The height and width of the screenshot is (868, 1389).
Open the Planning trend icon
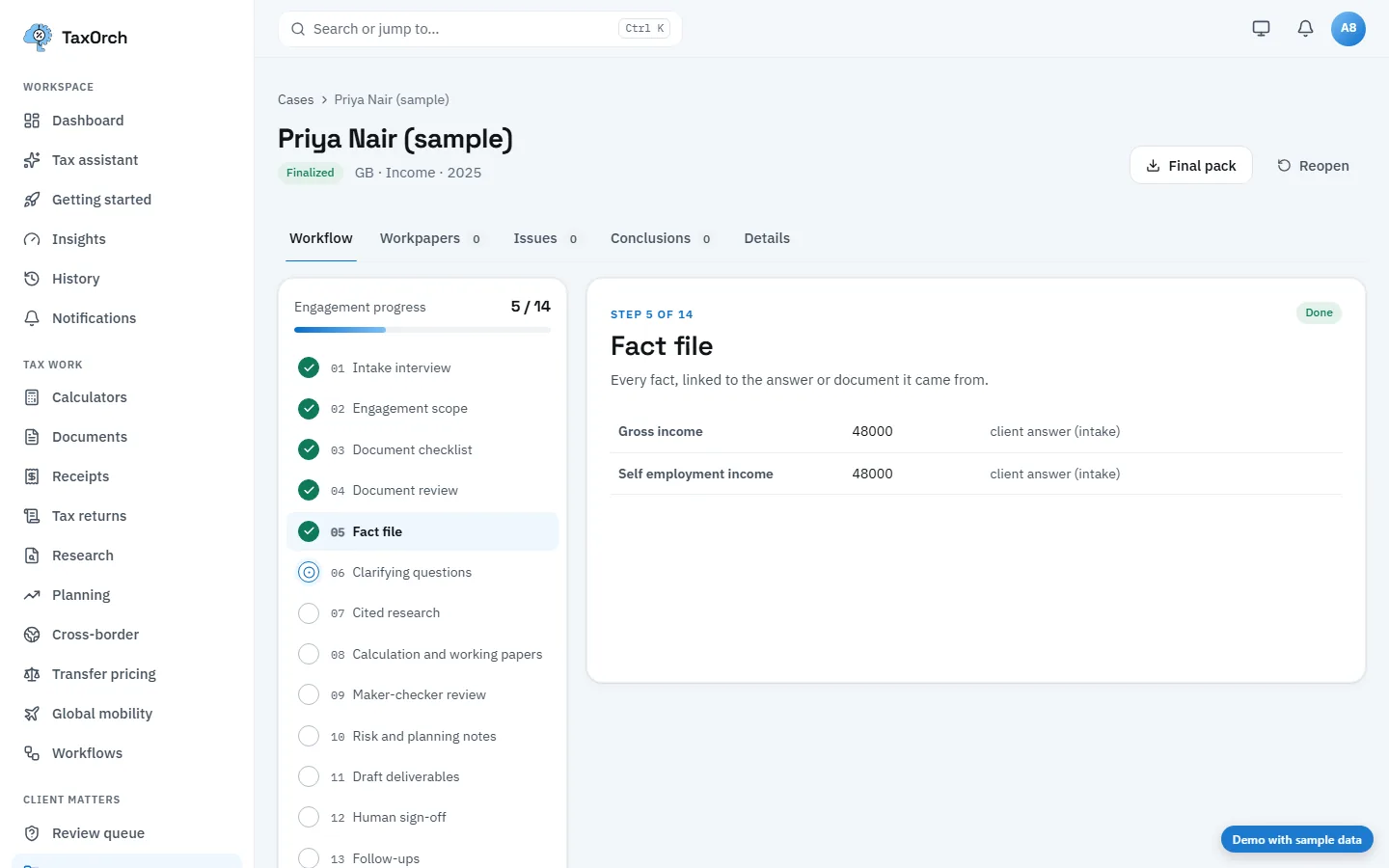click(32, 595)
